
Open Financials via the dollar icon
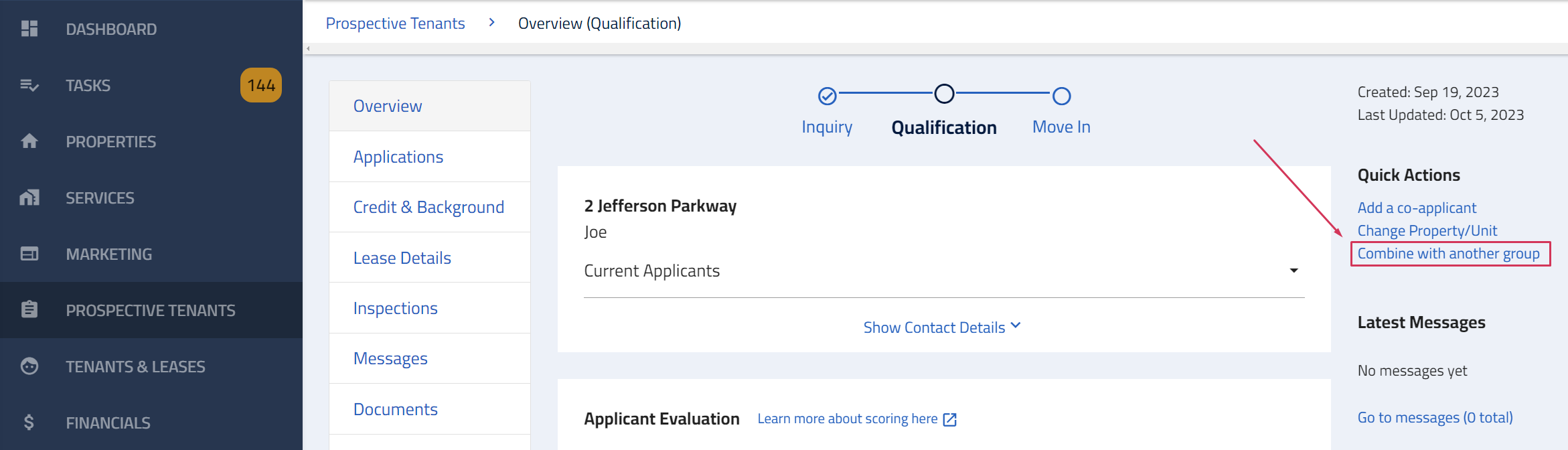point(29,423)
